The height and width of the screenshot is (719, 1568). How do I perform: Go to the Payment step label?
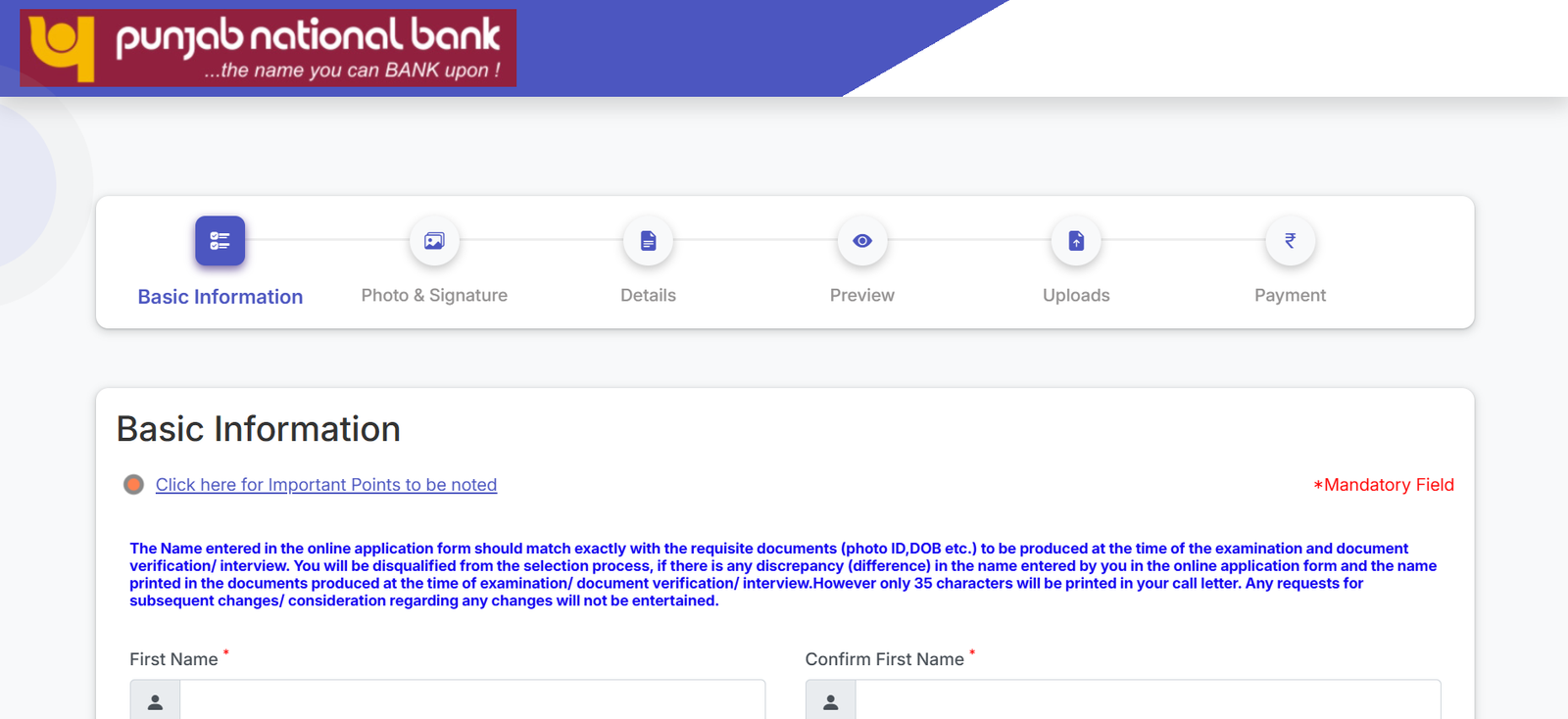click(x=1290, y=296)
